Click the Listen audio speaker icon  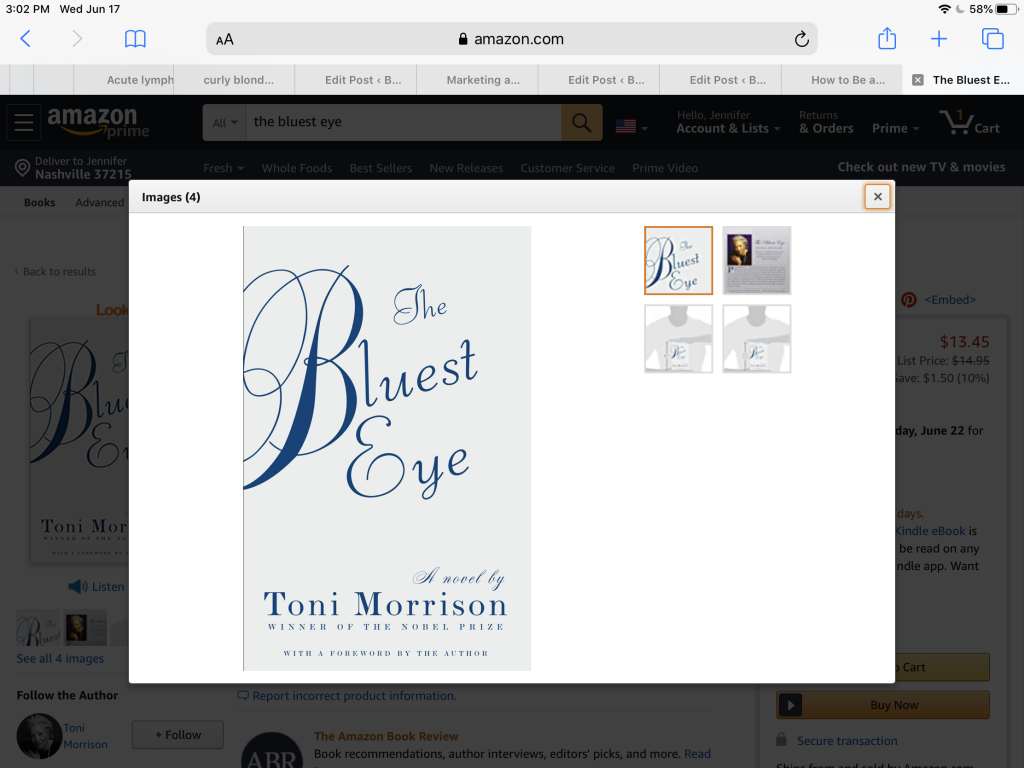78,586
